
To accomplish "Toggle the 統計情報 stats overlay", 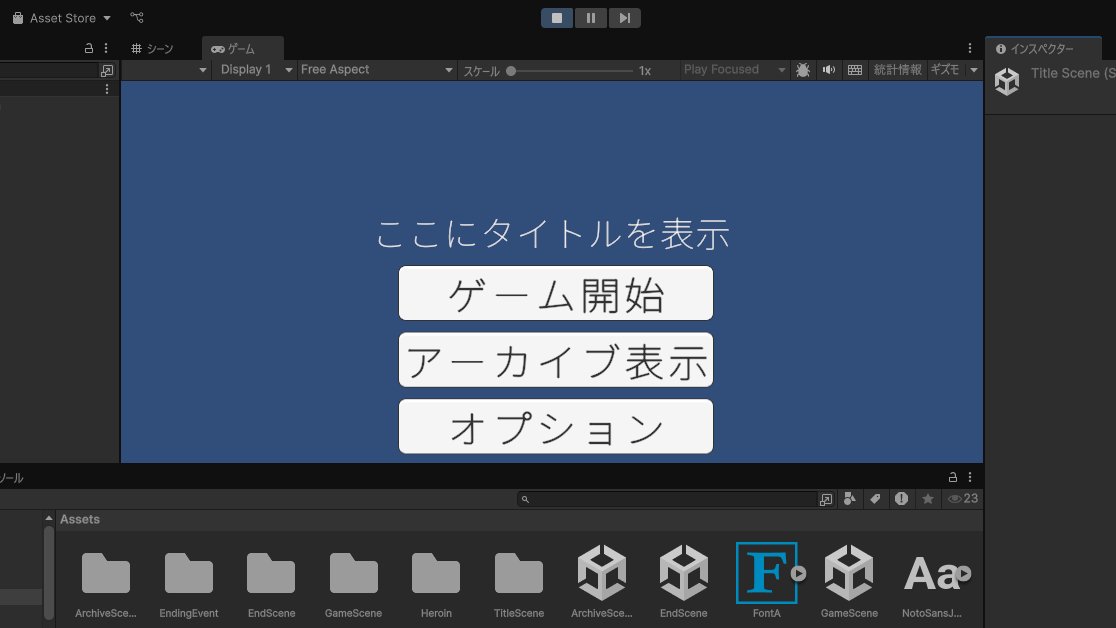I will pos(897,70).
